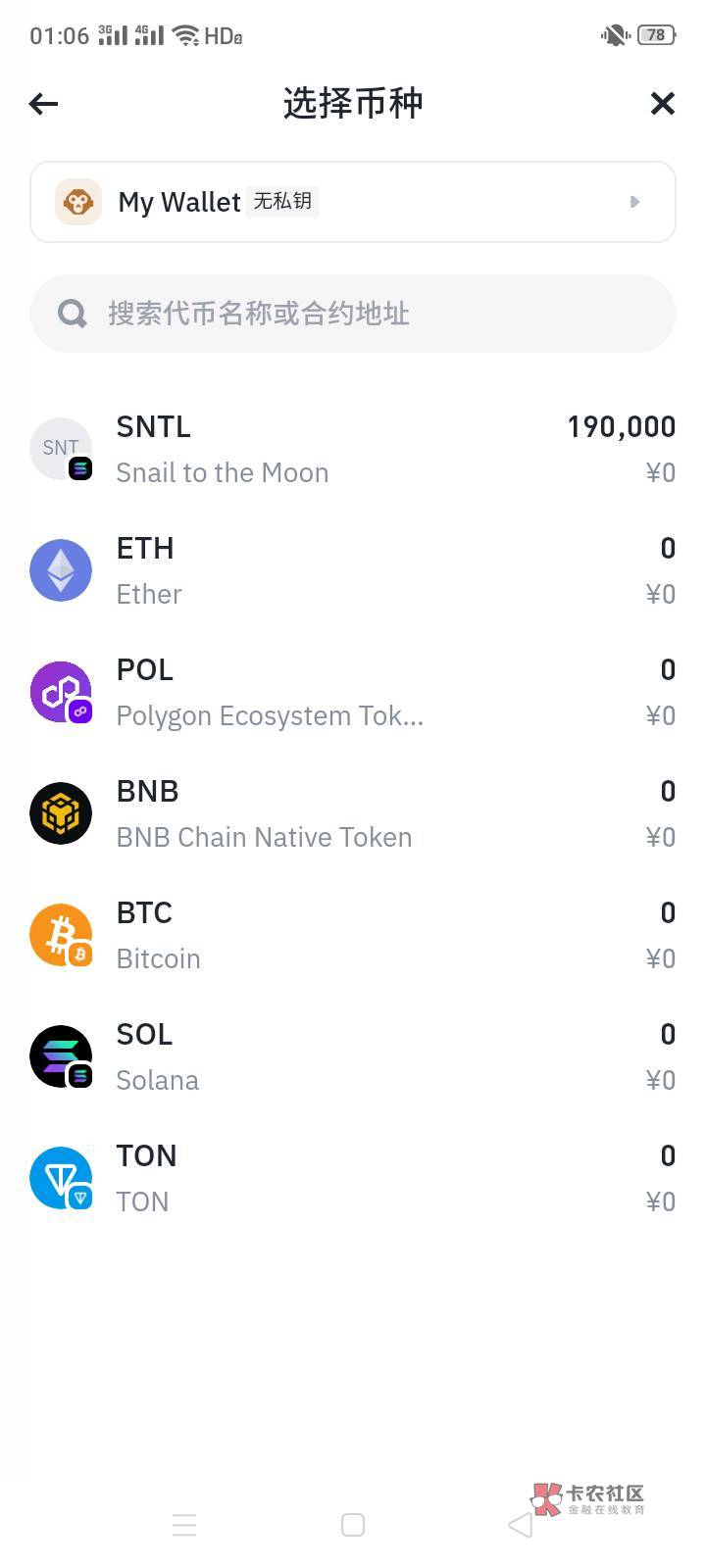The width and height of the screenshot is (706, 1568).
Task: Tap the SNTL token icon
Action: [x=61, y=449]
